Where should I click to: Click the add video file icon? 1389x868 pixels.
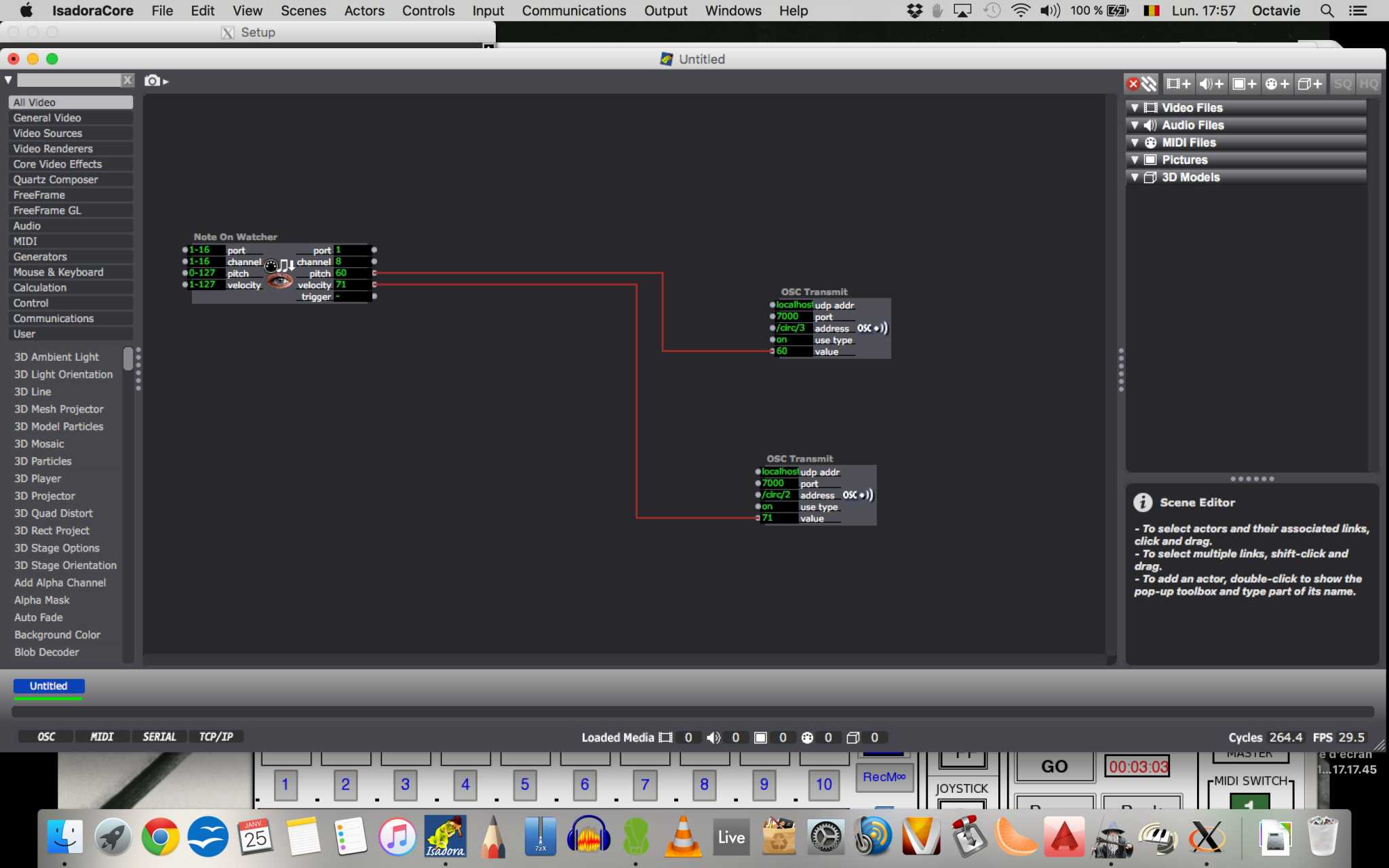pos(1178,83)
